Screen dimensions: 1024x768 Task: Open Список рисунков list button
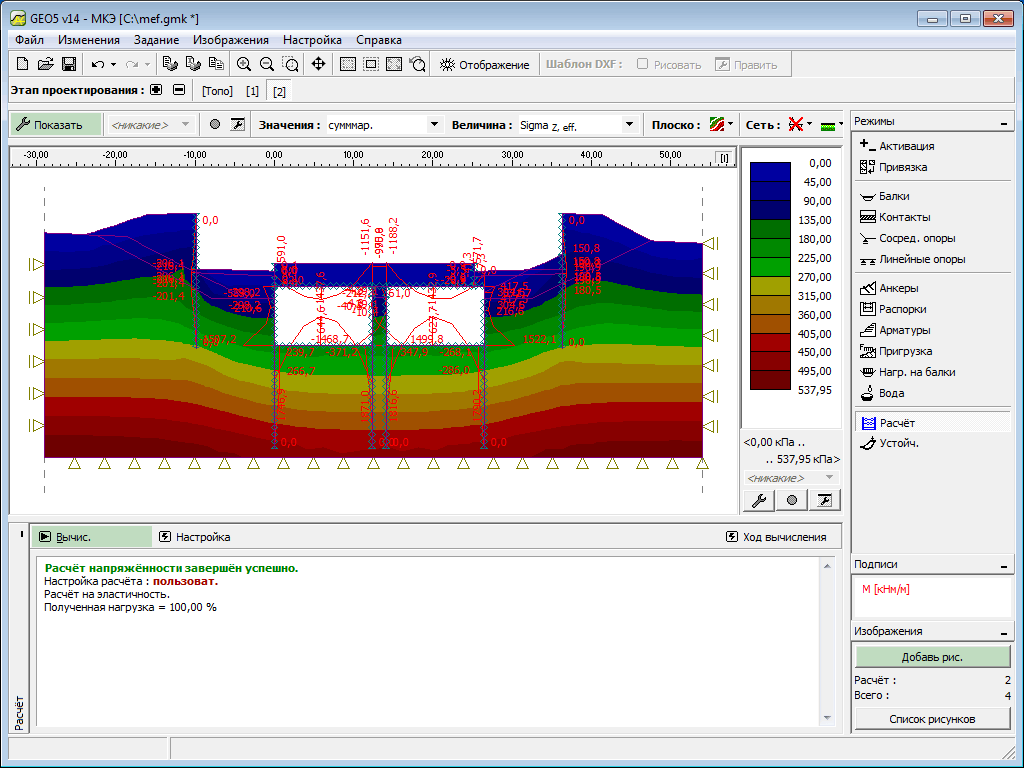click(x=932, y=719)
